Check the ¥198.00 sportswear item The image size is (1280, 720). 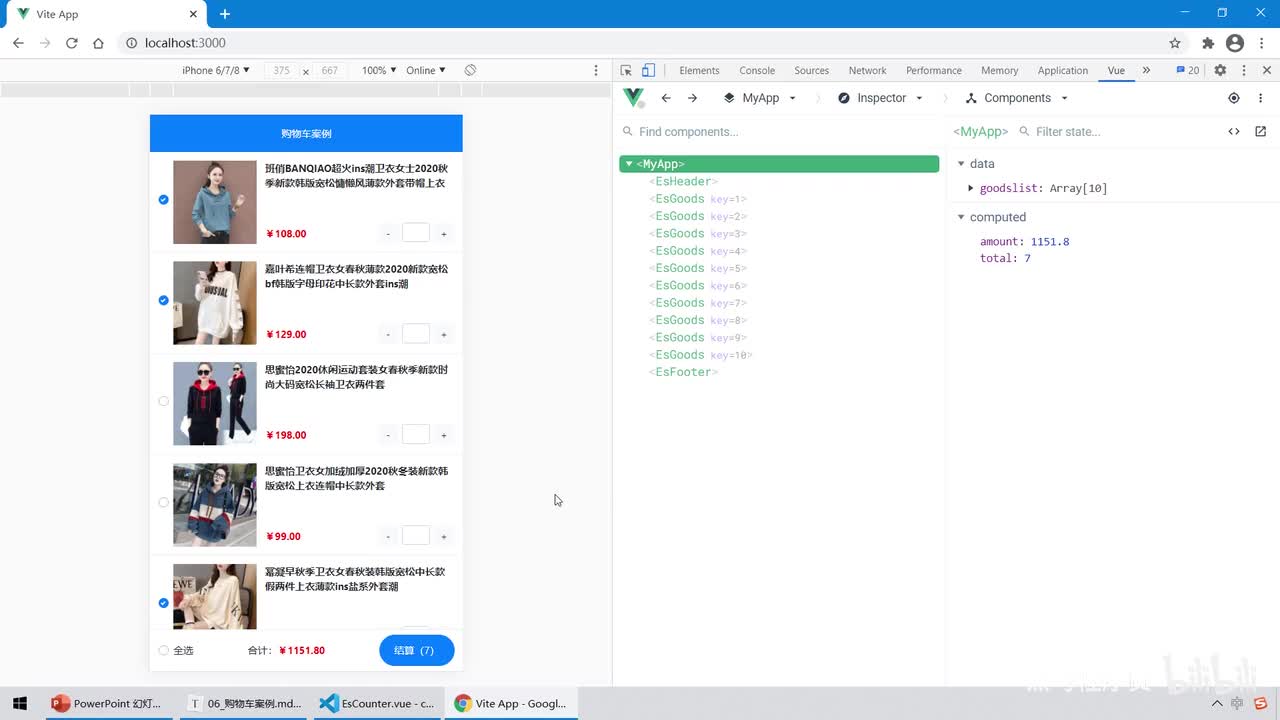[x=164, y=401]
